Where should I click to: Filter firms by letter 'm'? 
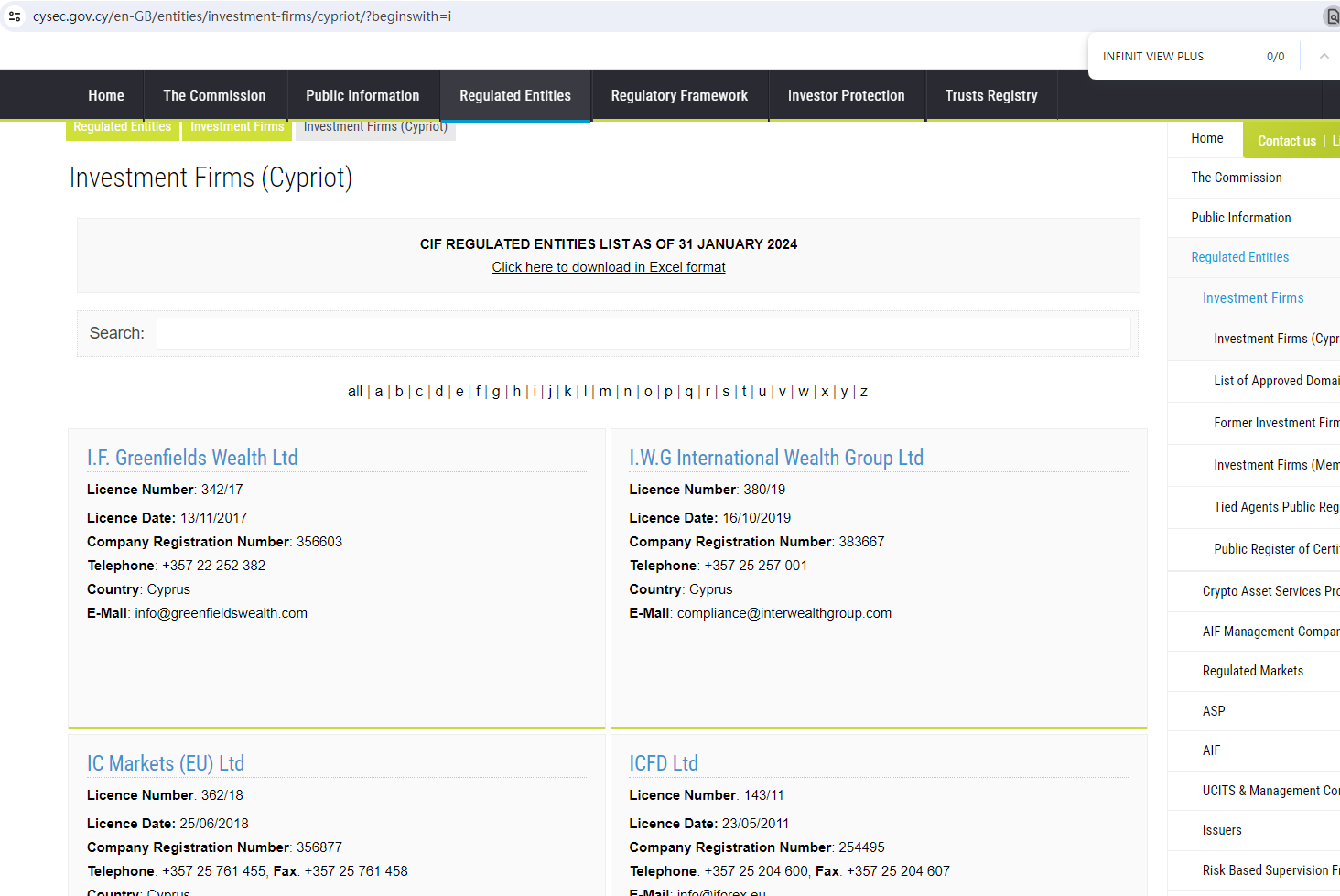click(605, 392)
